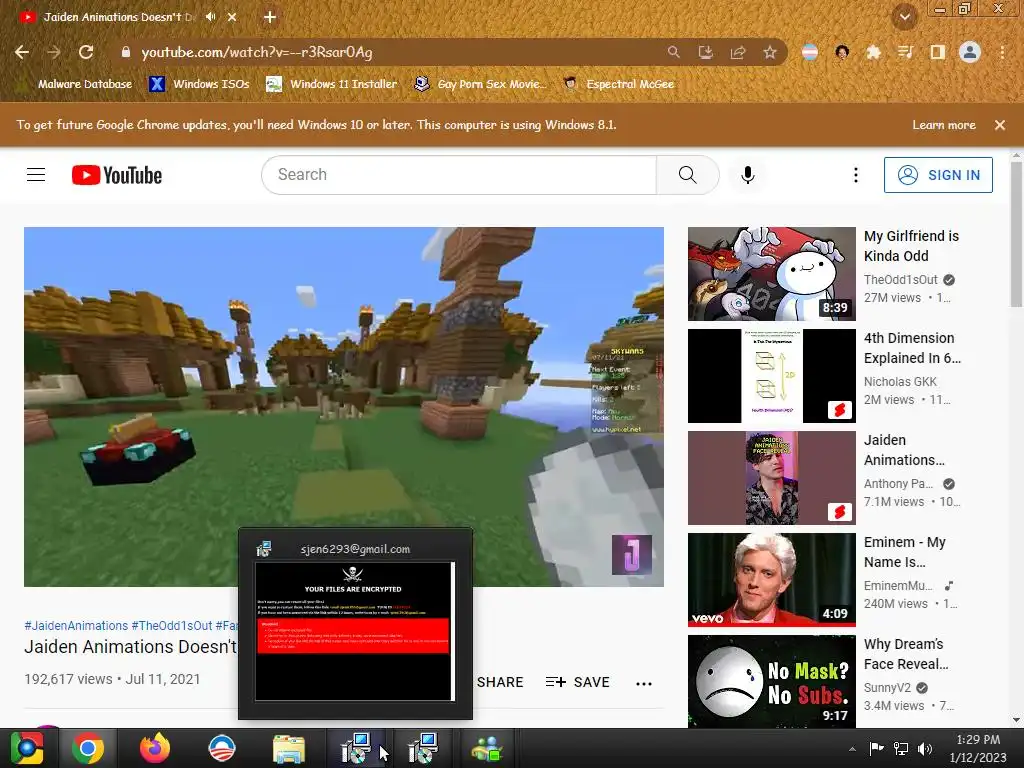This screenshot has width=1024, height=768.
Task: Open the Chrome profile avatar
Action: click(x=970, y=52)
